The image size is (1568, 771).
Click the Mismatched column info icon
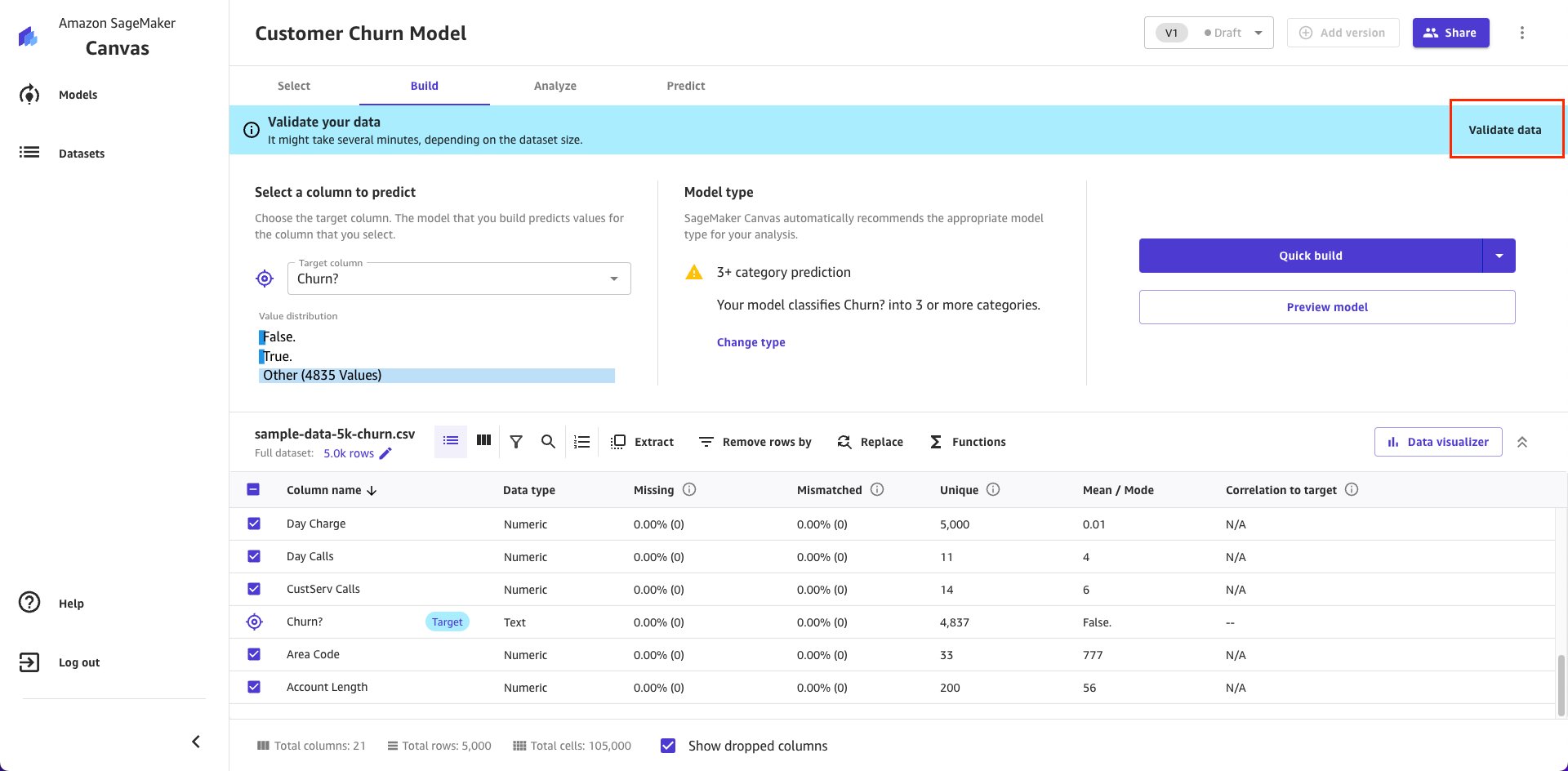877,489
